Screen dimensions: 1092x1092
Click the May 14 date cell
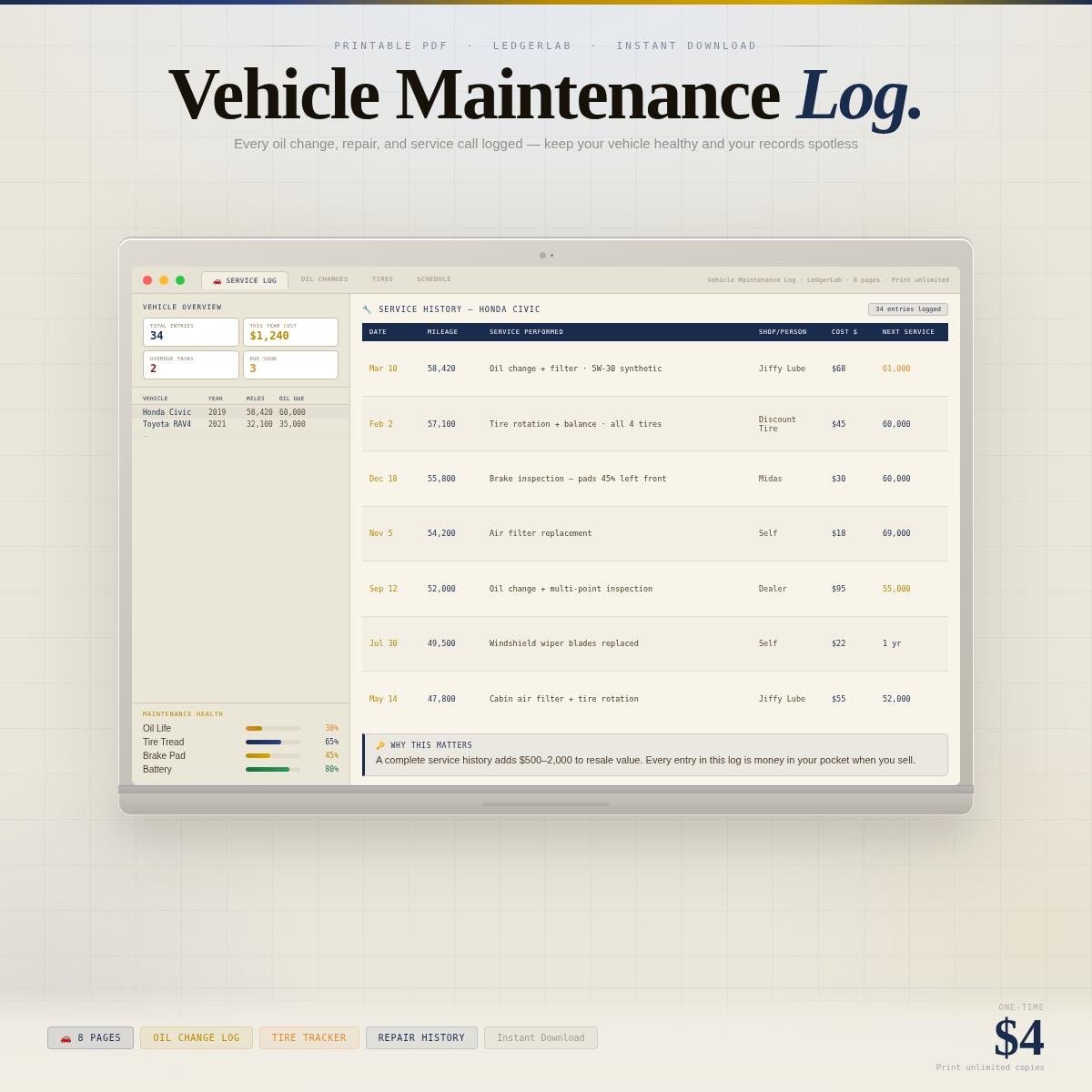click(383, 699)
